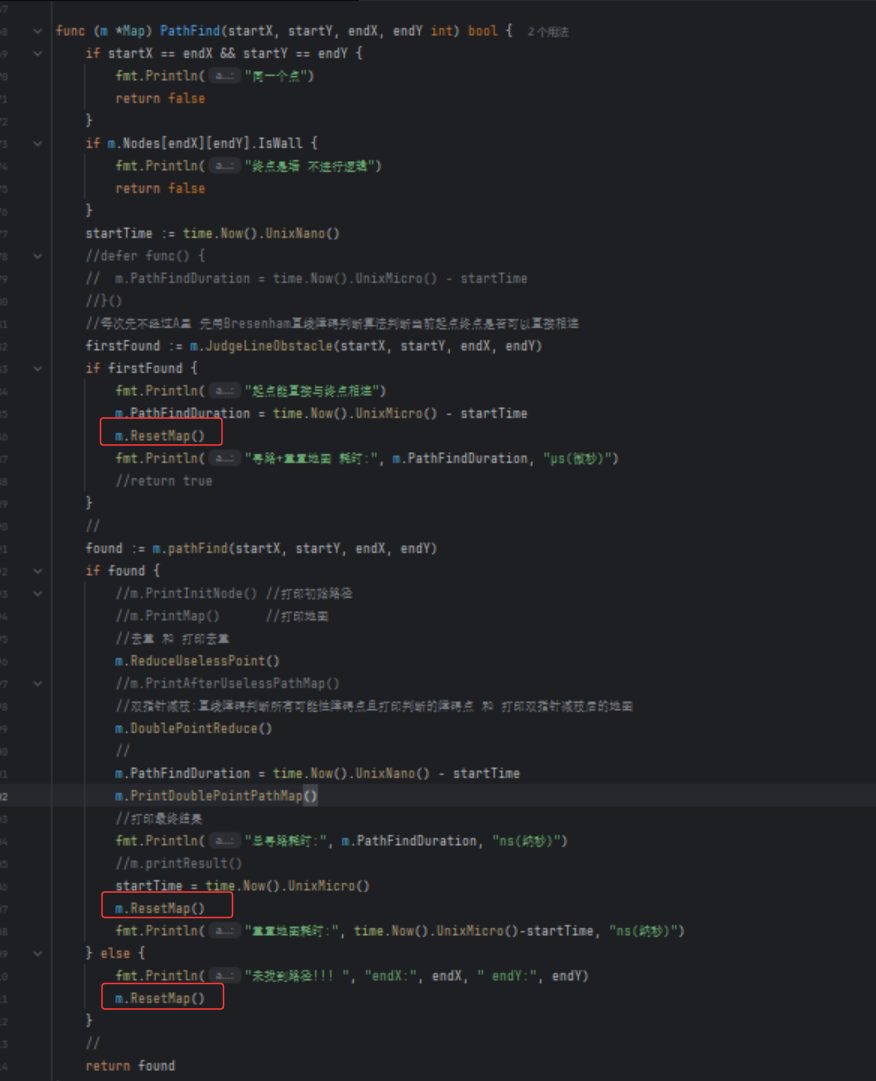Click m.ResetMap() inside the else block
The width and height of the screenshot is (876, 1081).
[x=160, y=998]
